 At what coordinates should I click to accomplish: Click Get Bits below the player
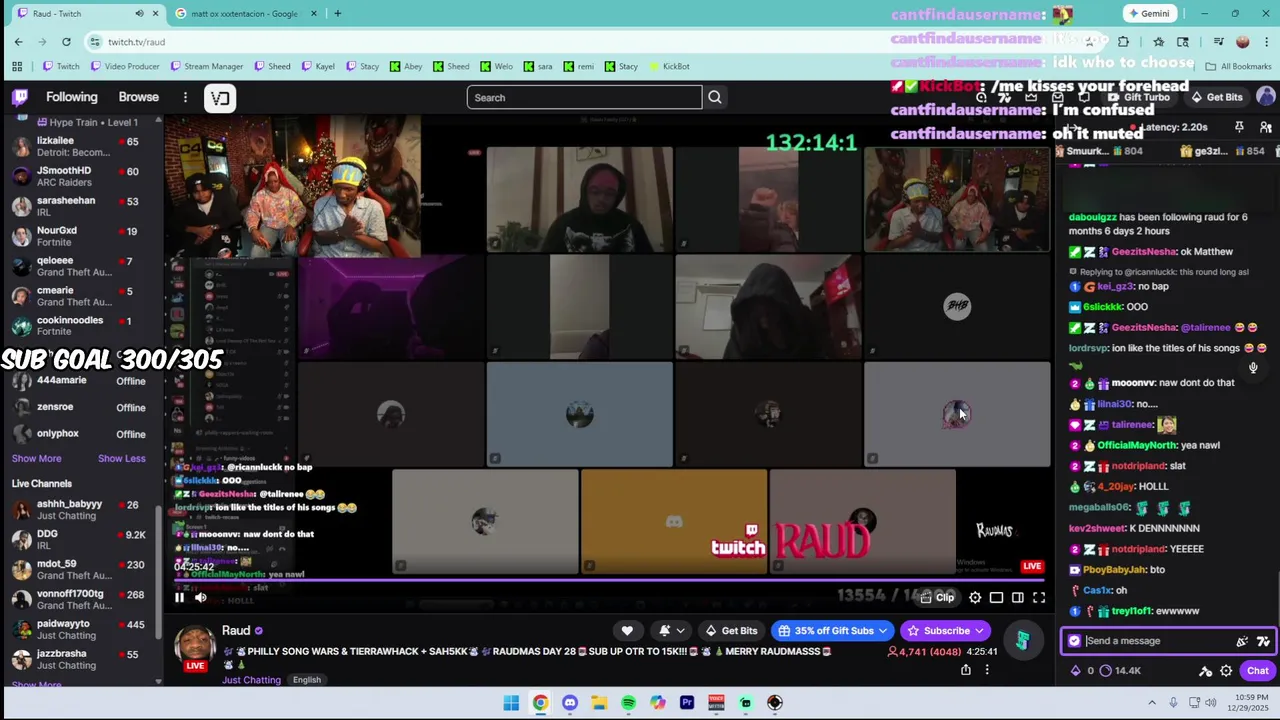point(731,631)
